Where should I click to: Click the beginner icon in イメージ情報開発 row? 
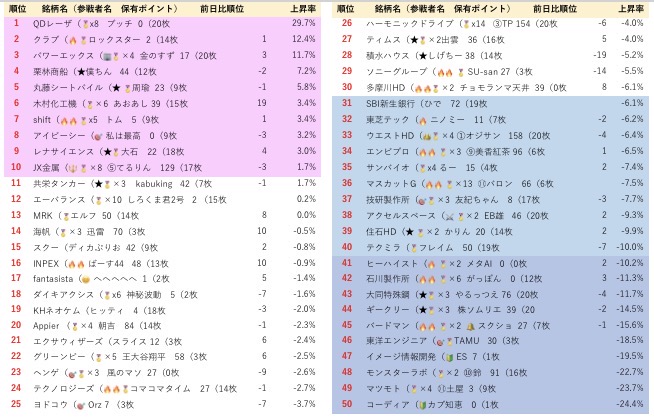tap(450, 356)
